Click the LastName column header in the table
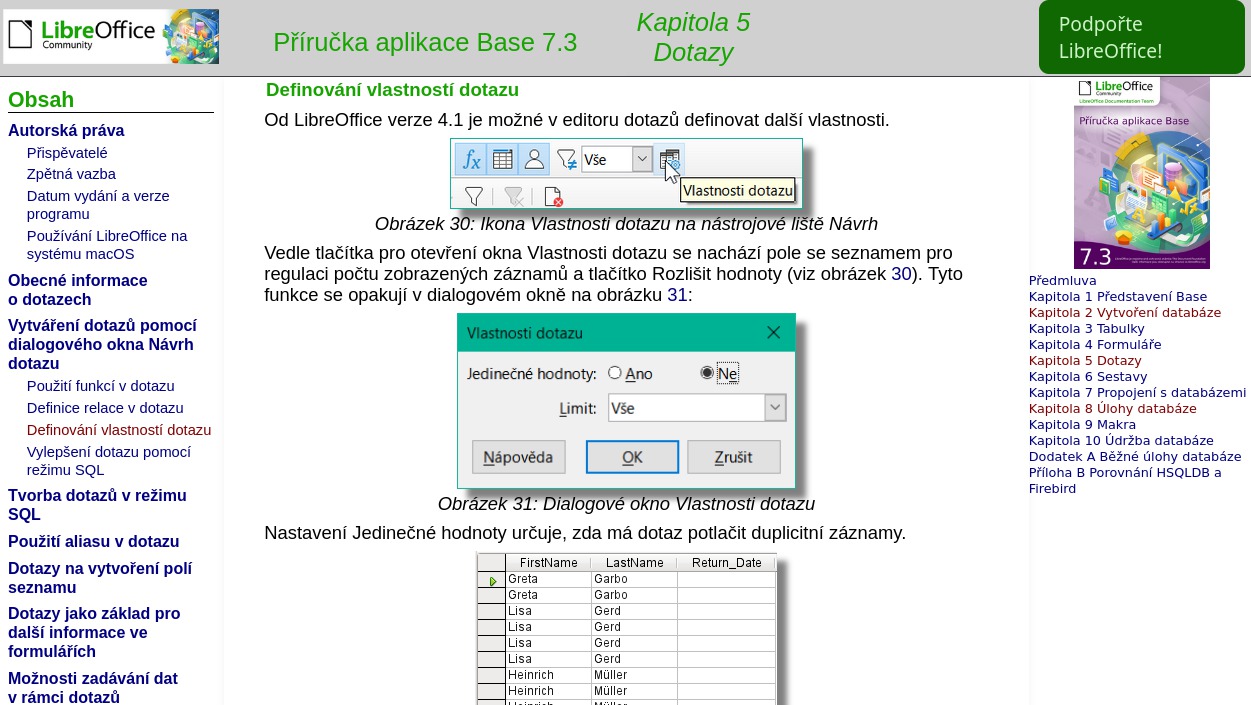 tap(634, 563)
